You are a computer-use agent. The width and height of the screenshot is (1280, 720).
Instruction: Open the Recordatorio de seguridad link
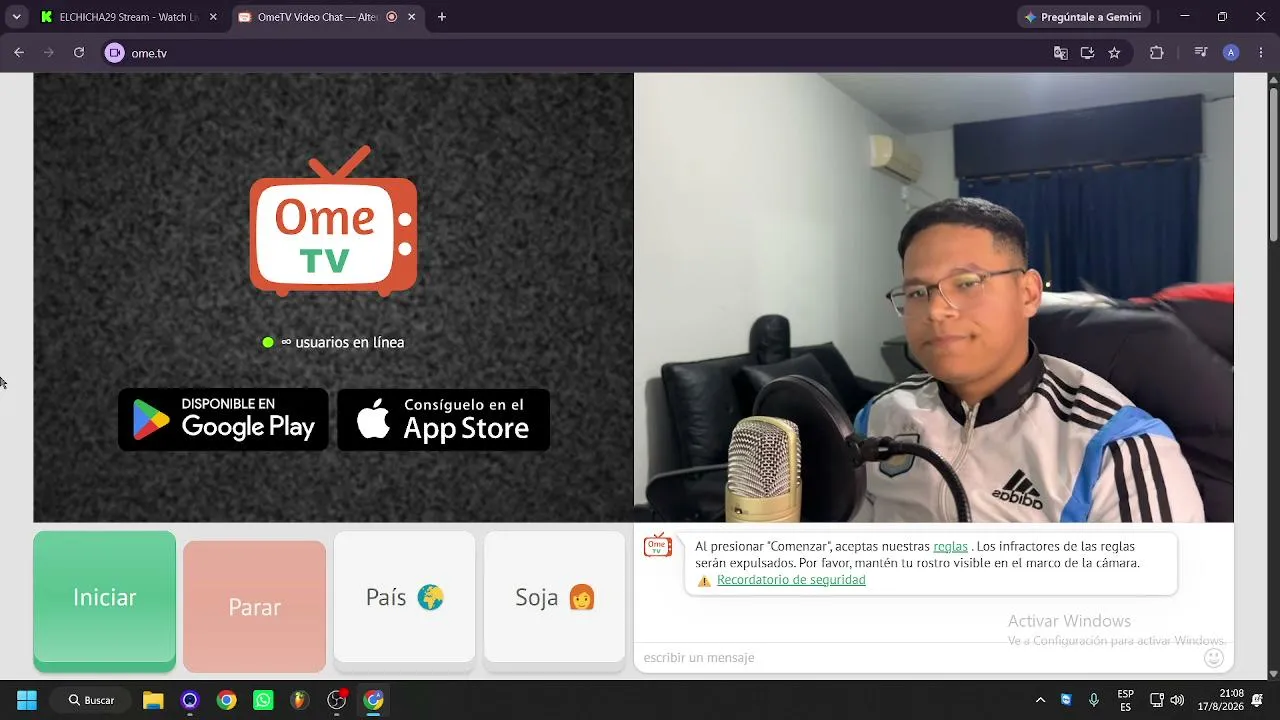coord(791,580)
